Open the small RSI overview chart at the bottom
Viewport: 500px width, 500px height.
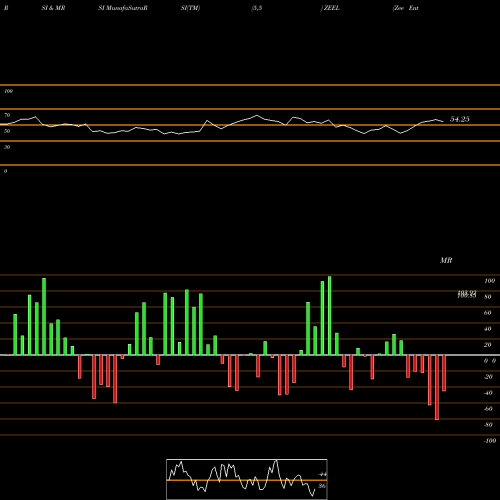247,479
